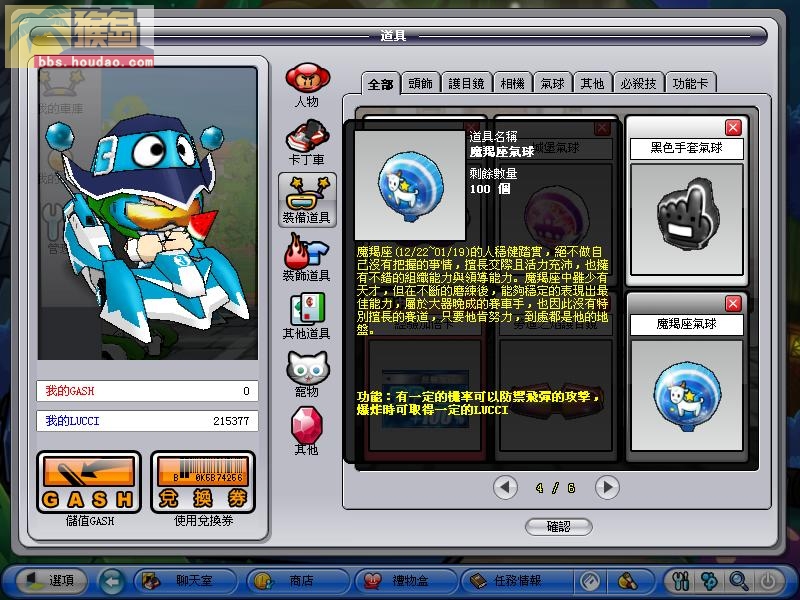Switch to the 頭飾 tab
This screenshot has width=800, height=600.
tap(421, 83)
